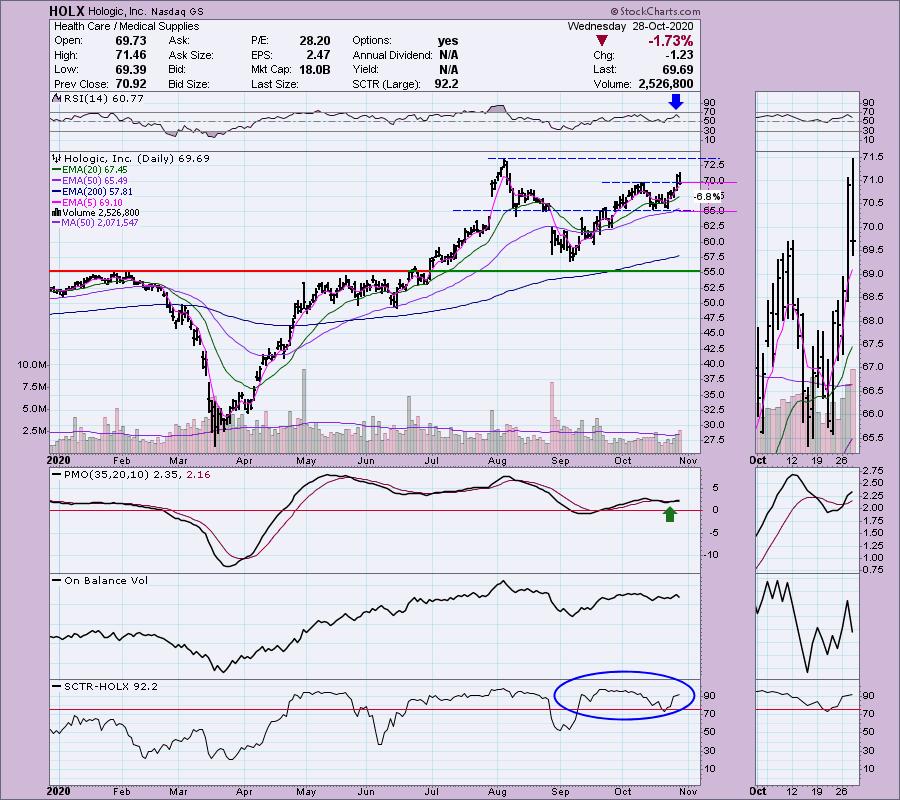Click the EMA(5) 69.10 legend entry
The width and height of the screenshot is (900, 800).
tap(92, 203)
